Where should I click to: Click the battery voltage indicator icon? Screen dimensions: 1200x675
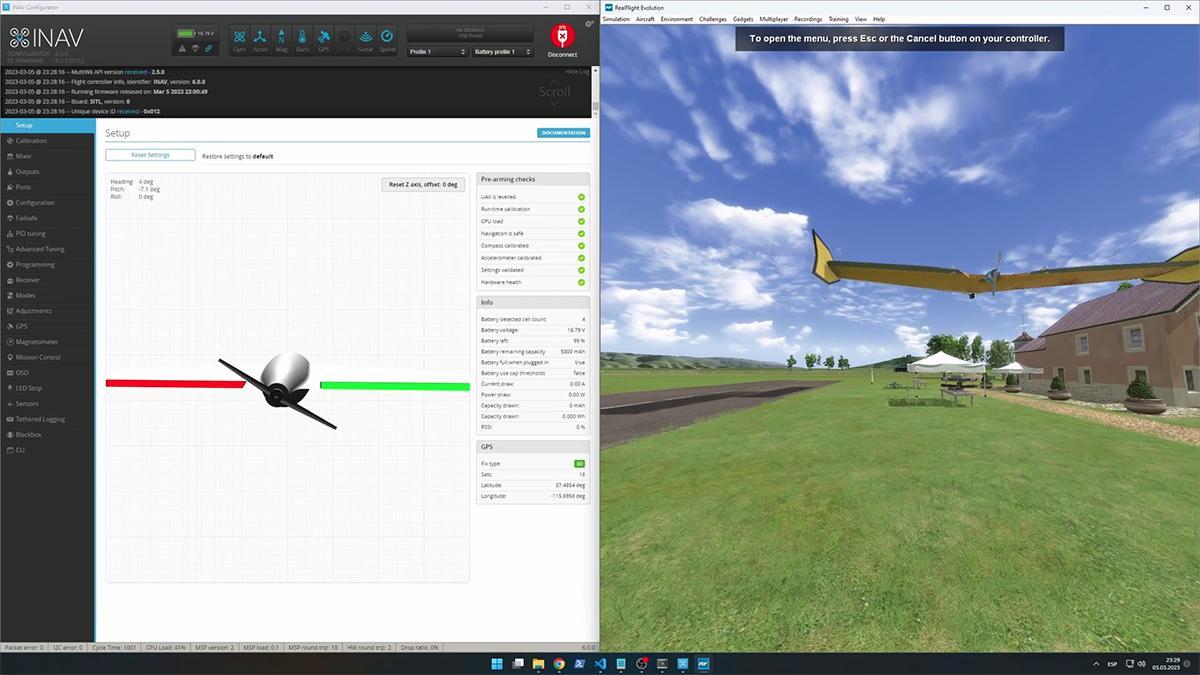click(x=185, y=33)
